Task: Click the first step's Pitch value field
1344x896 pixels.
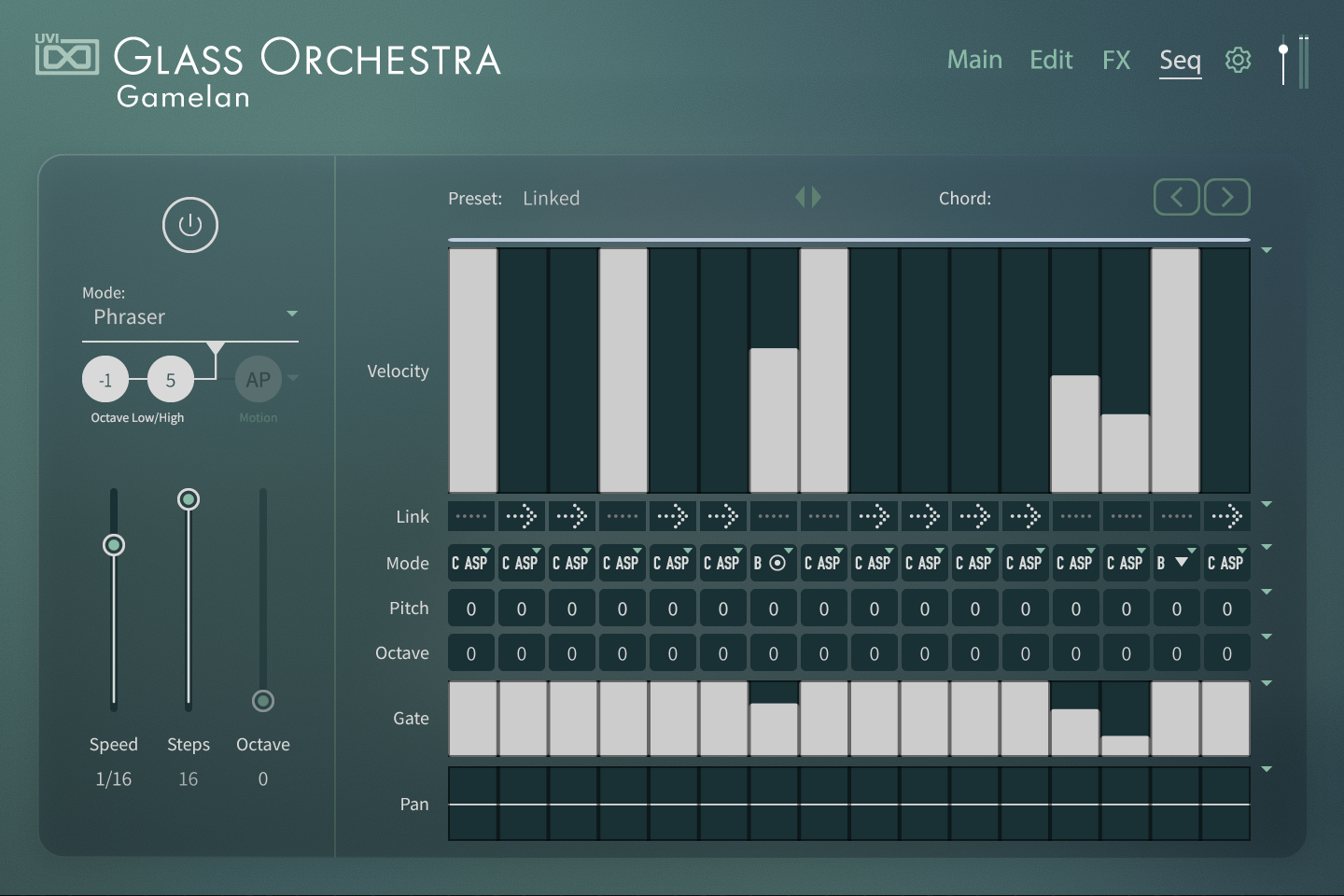Action: [471, 609]
